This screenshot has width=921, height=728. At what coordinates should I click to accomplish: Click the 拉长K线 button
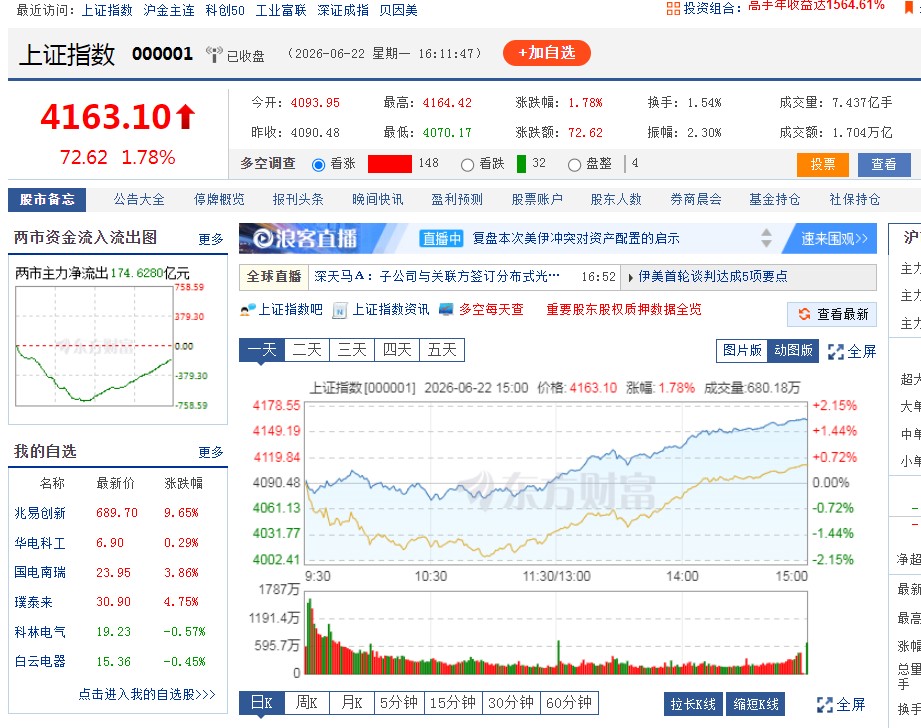tap(693, 704)
